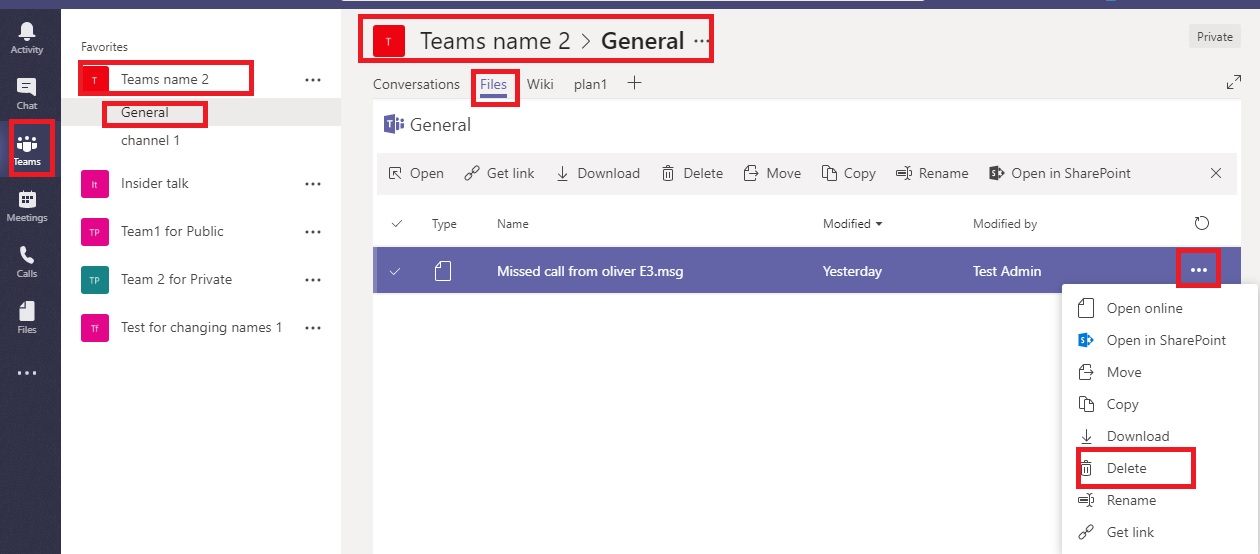Open more options for Teams name 2
The image size is (1260, 554).
click(x=313, y=79)
